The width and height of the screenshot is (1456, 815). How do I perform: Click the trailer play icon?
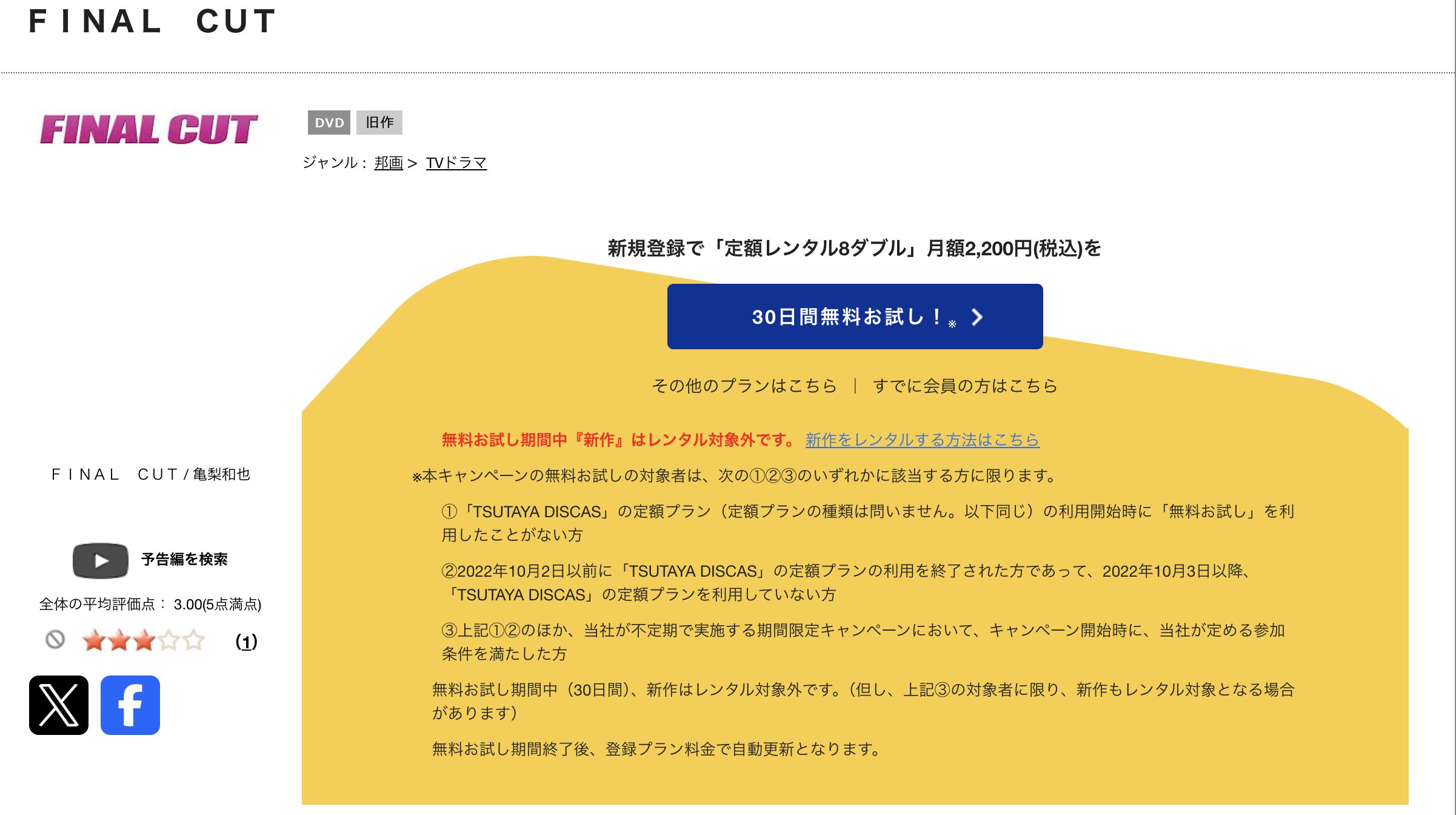(101, 560)
